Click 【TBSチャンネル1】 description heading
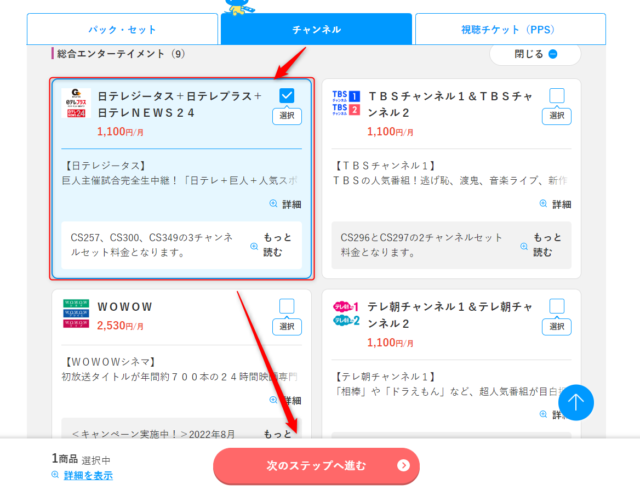This screenshot has width=640, height=490. tap(386, 166)
